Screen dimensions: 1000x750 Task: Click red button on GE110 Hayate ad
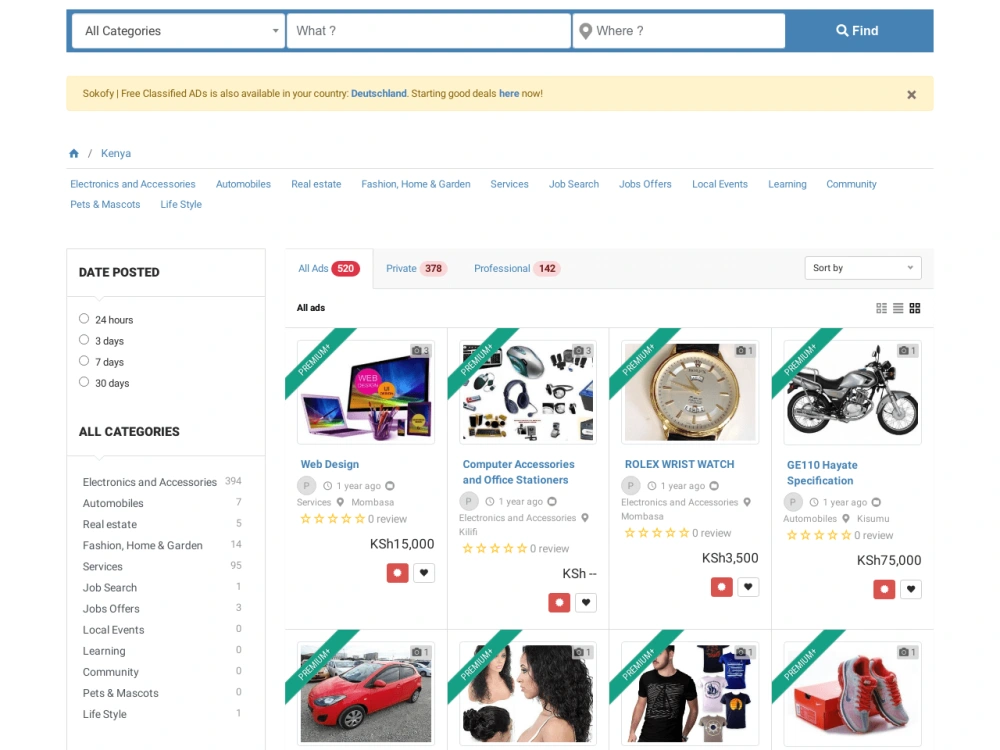coord(884,589)
